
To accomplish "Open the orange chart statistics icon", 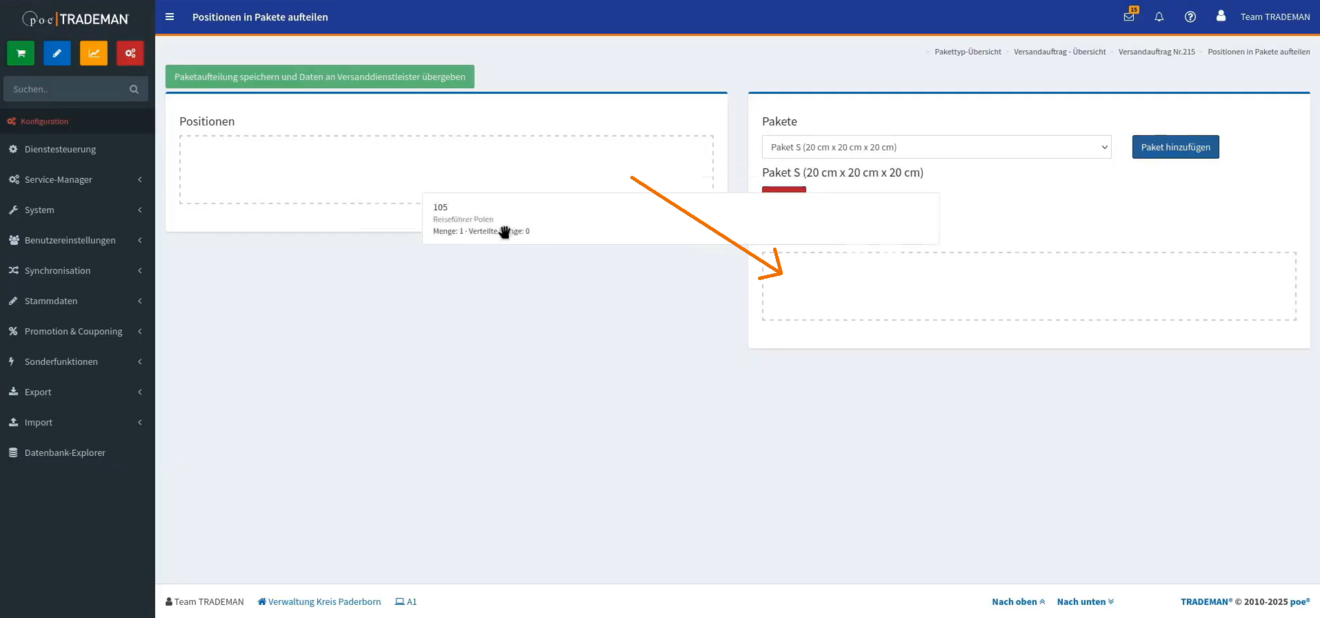I will (x=94, y=54).
